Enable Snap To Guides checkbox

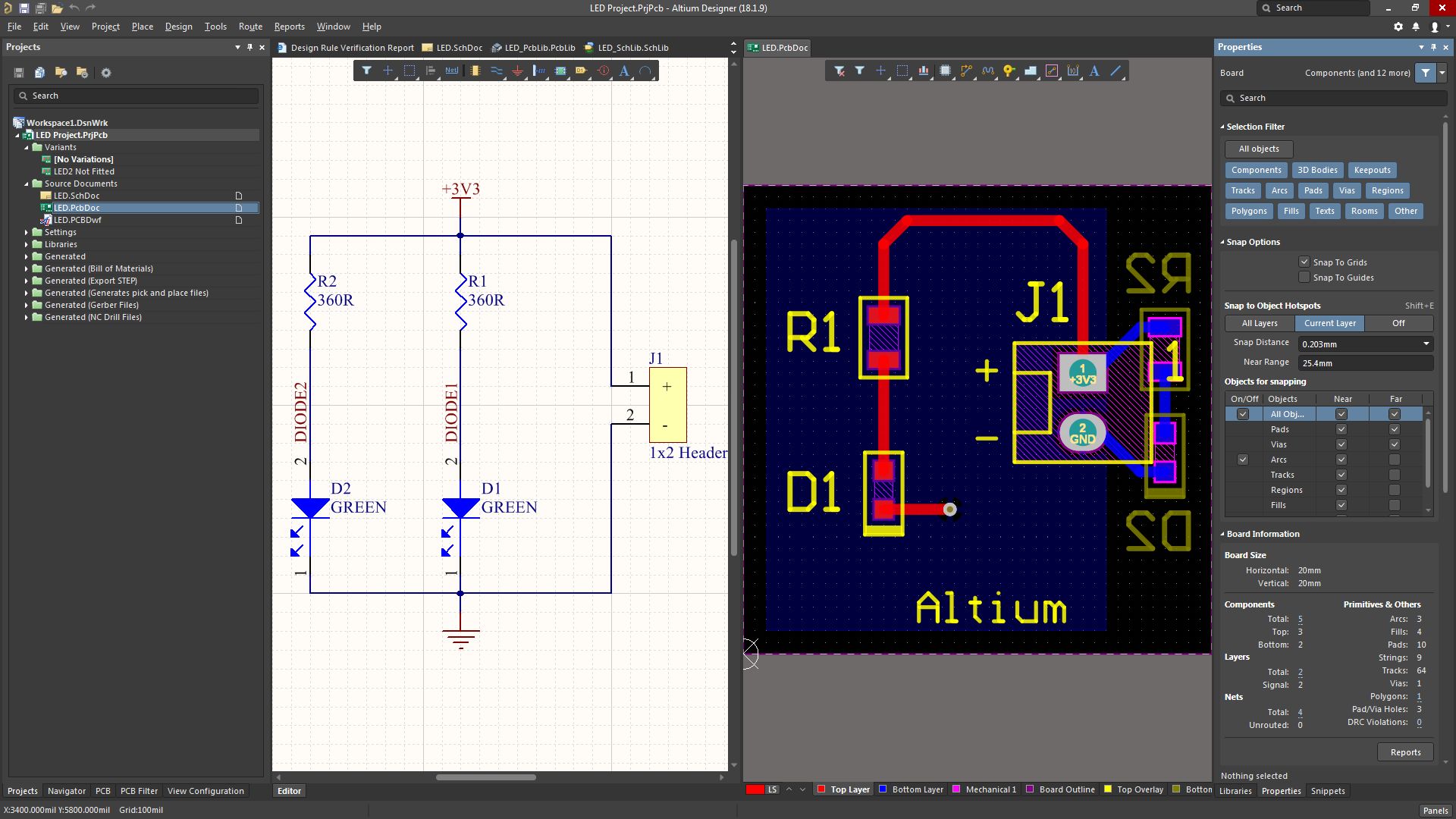1304,277
